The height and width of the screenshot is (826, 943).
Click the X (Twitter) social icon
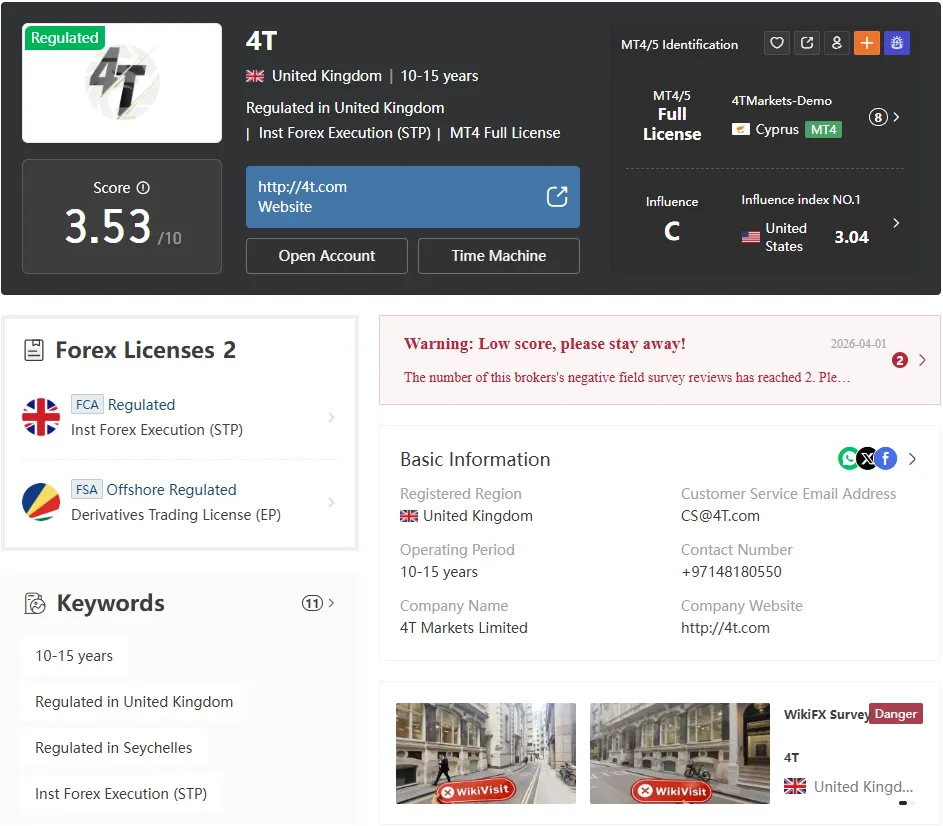(x=867, y=458)
